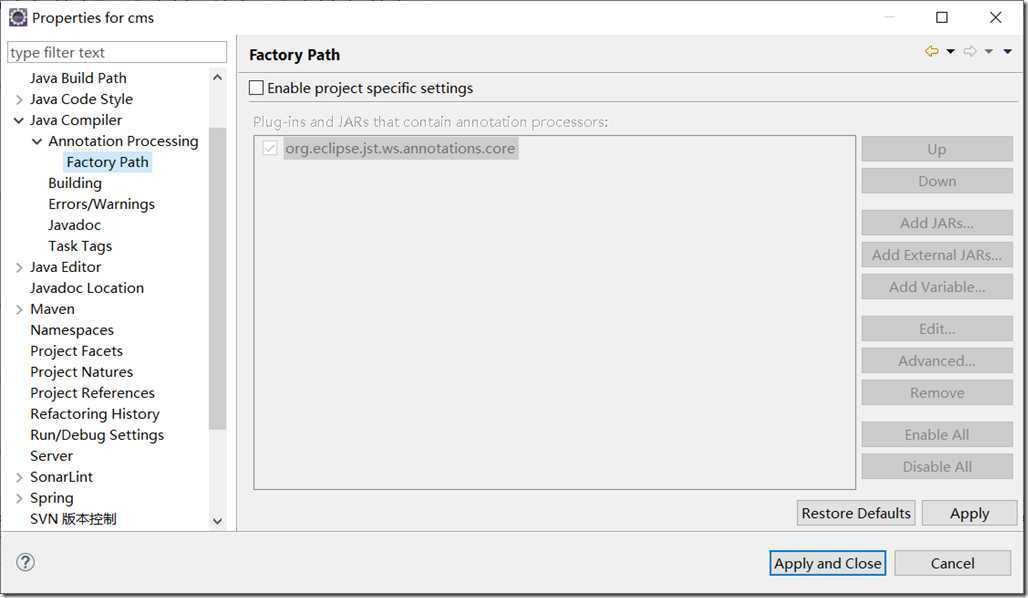Click the Restore Defaults button
The image size is (1028, 598).
point(856,513)
